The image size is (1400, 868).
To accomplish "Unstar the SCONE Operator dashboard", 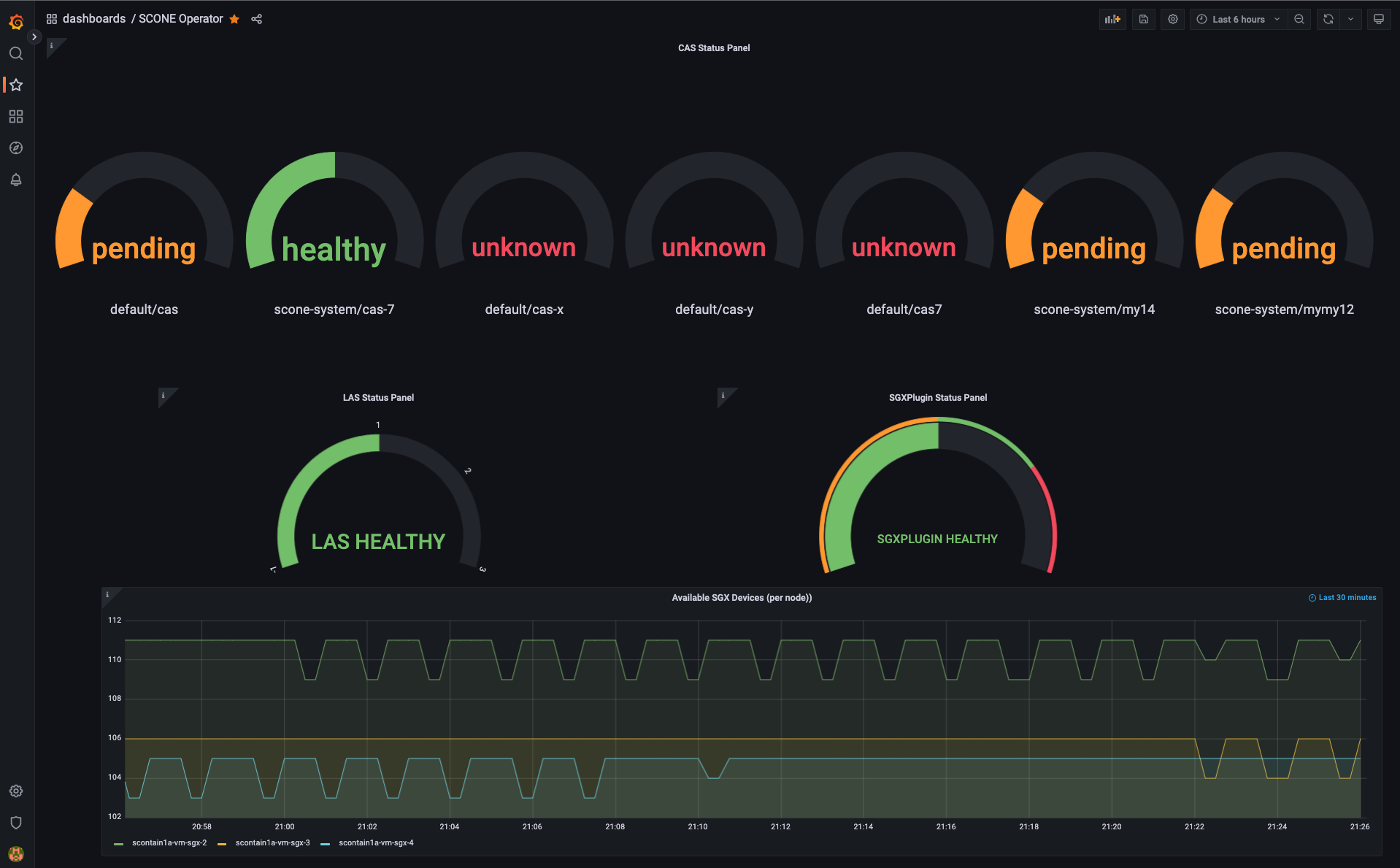I will [x=234, y=19].
